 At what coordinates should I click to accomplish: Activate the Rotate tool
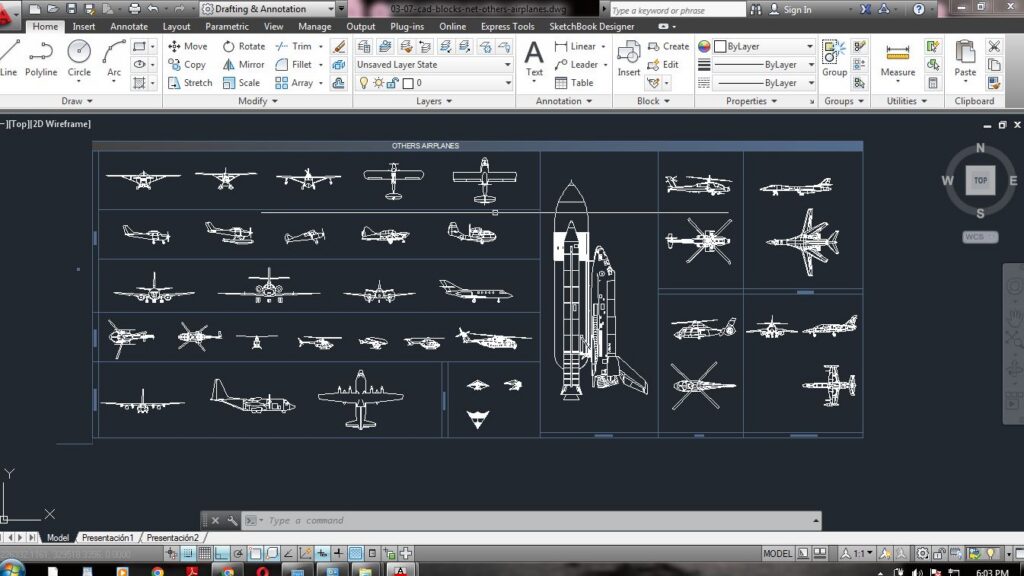[x=244, y=46]
